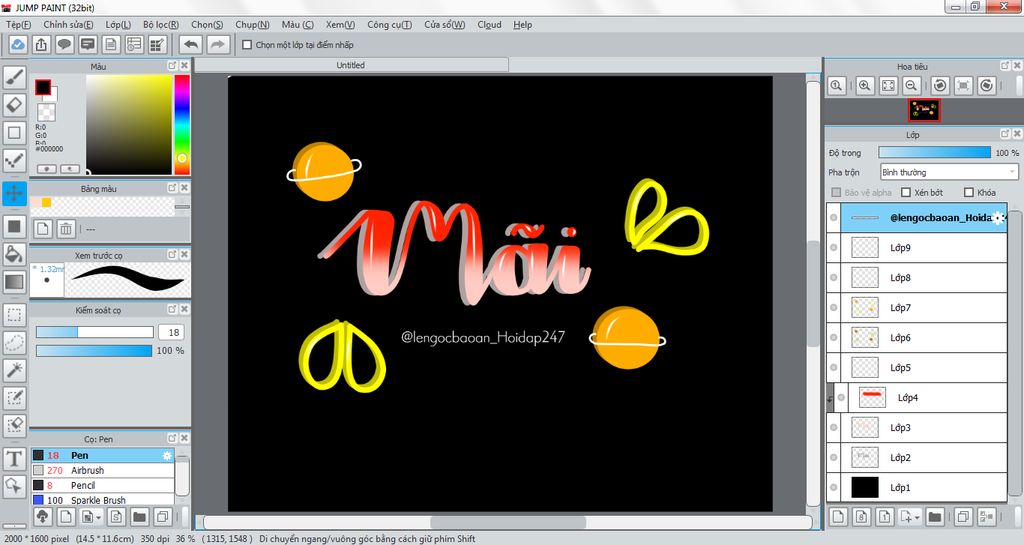
Task: Select the Object operation tool below Text
Action: (14, 486)
